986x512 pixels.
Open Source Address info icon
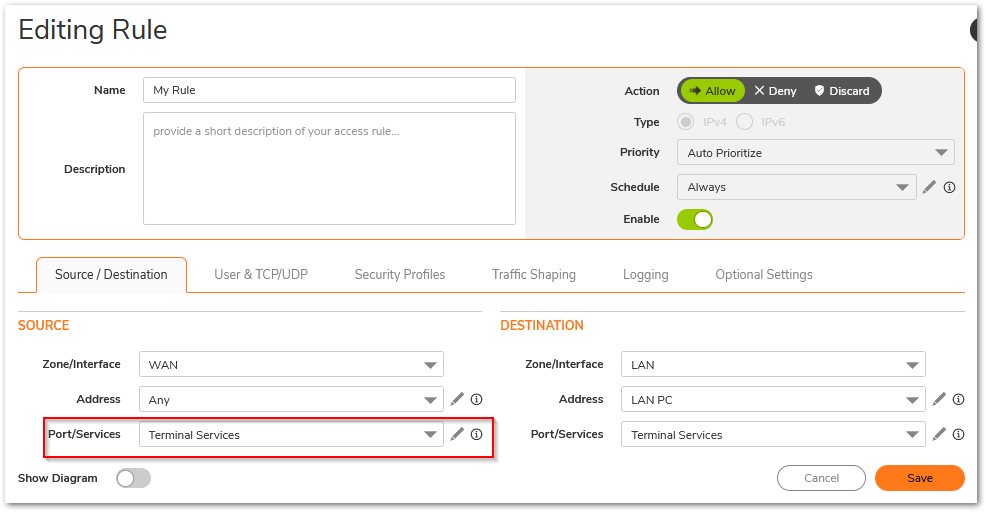pos(477,399)
